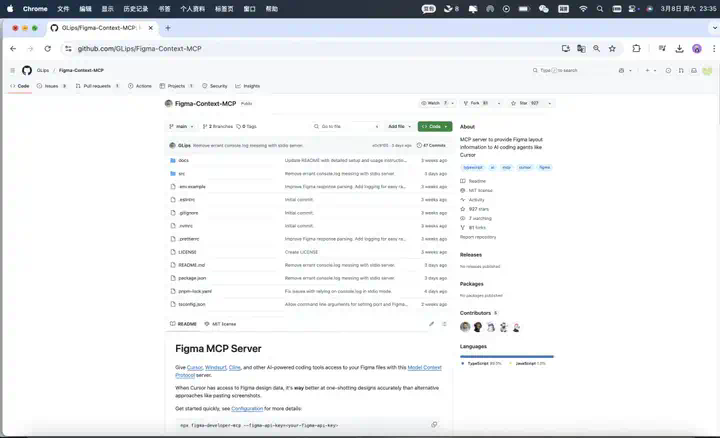The height and width of the screenshot is (438, 720).
Task: Open the GitHub homepage via the Octocat logo
Action: [27, 70]
